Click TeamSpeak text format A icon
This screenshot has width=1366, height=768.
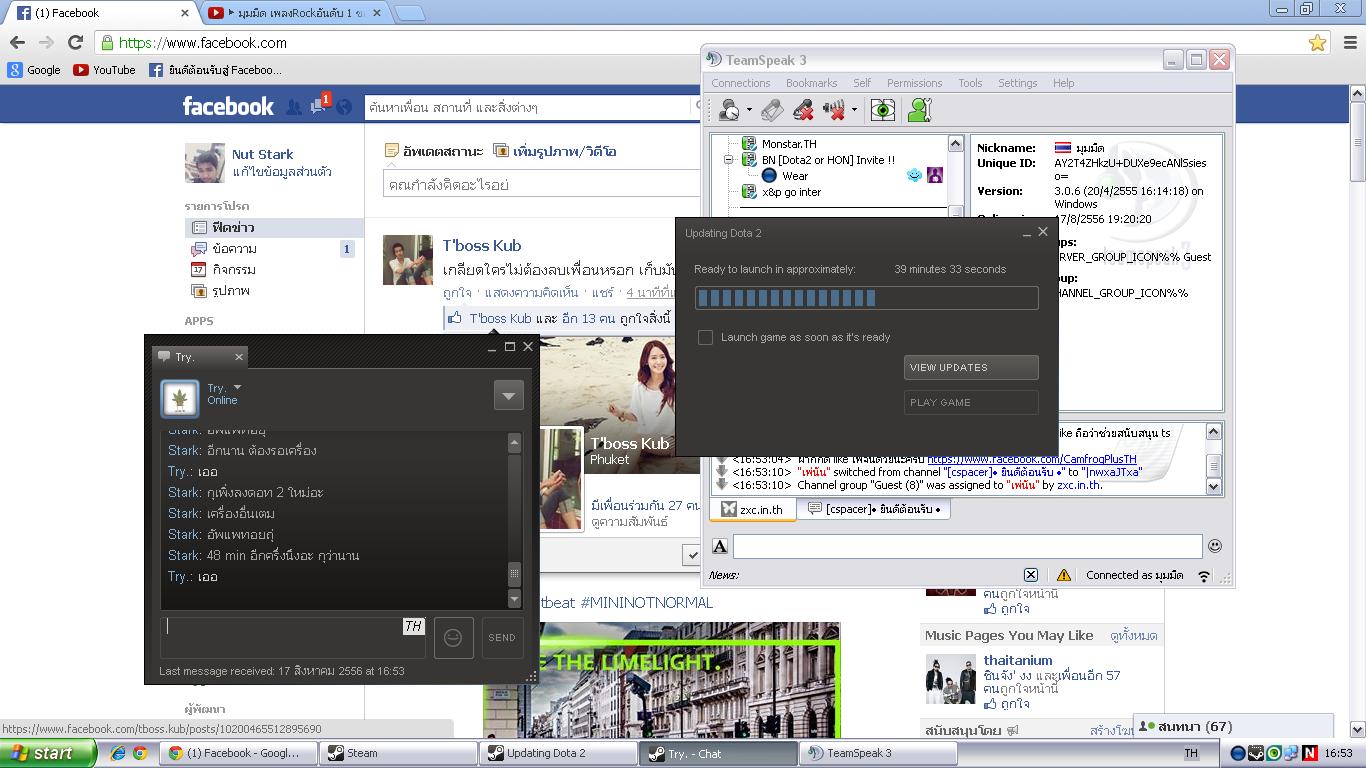coord(719,546)
